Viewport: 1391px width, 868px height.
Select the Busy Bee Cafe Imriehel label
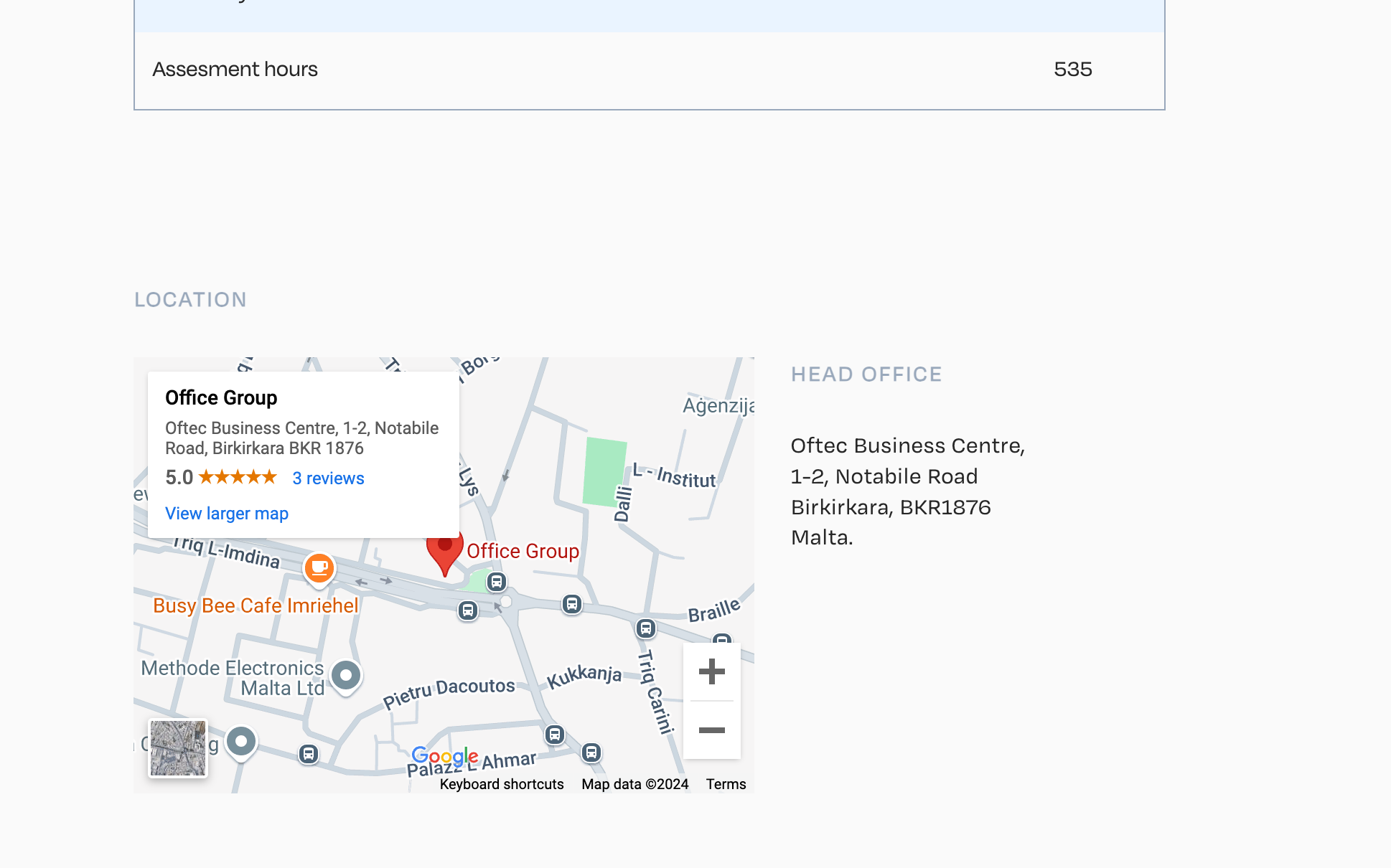coord(256,605)
